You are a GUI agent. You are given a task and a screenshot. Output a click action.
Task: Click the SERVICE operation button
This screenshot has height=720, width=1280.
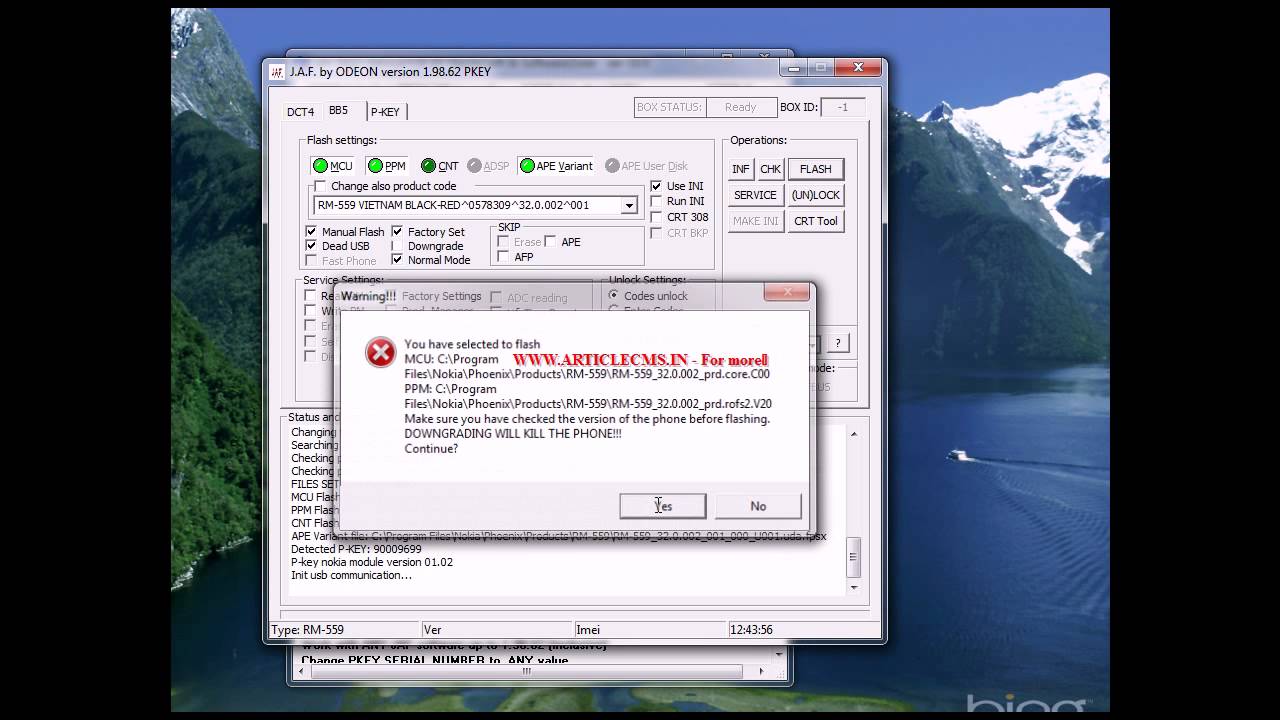tap(755, 195)
